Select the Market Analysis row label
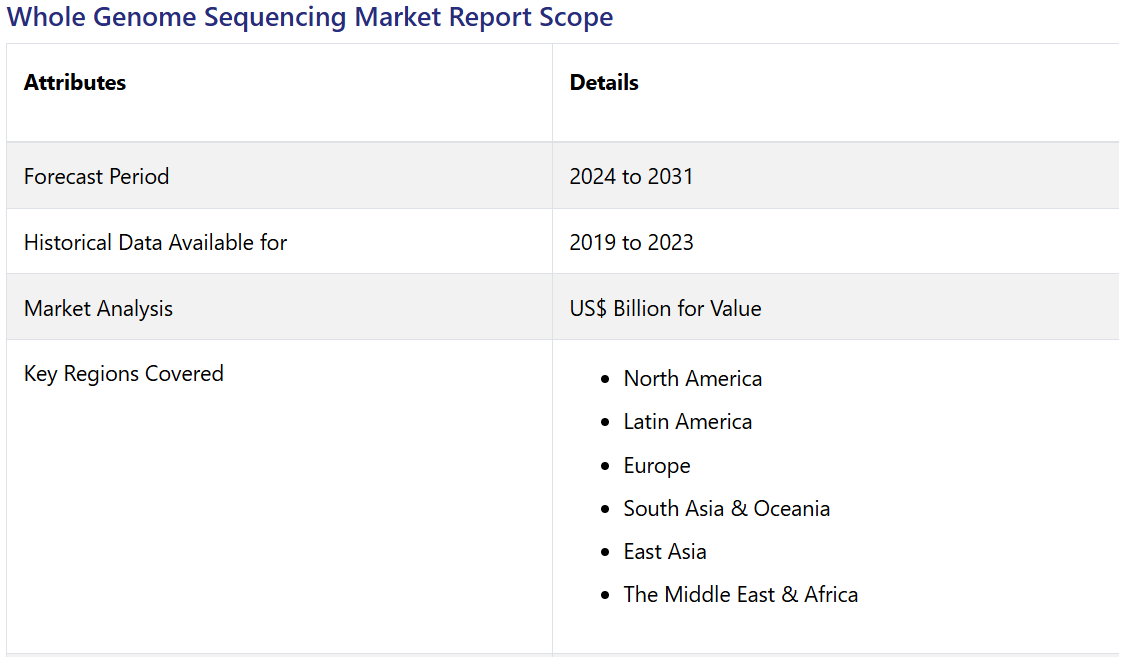The width and height of the screenshot is (1123, 657). tap(98, 308)
